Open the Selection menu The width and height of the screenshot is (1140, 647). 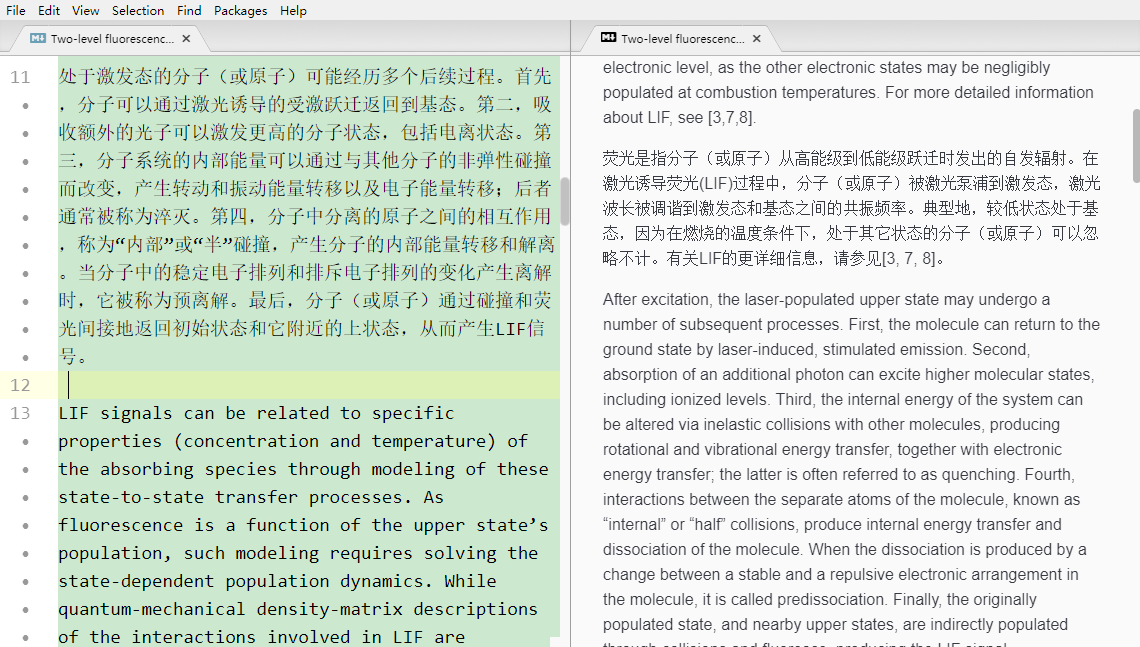138,11
